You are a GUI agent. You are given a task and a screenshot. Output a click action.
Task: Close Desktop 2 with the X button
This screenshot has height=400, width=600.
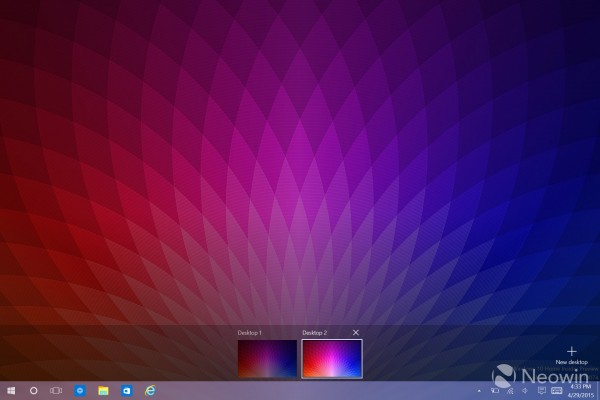click(x=357, y=332)
